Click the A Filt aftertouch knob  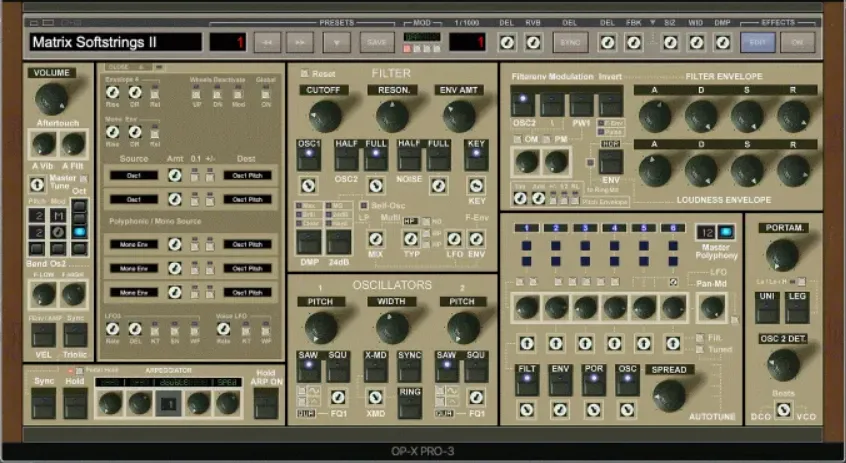73,144
